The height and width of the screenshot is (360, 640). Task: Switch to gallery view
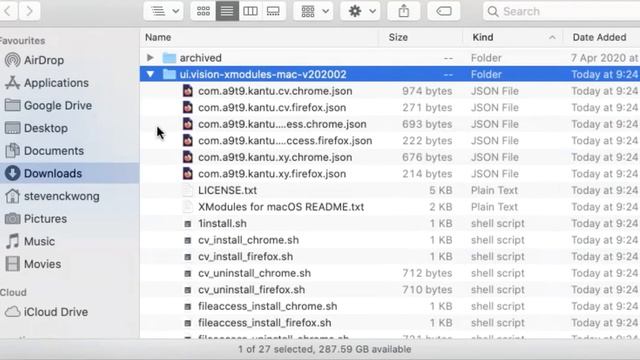273,11
